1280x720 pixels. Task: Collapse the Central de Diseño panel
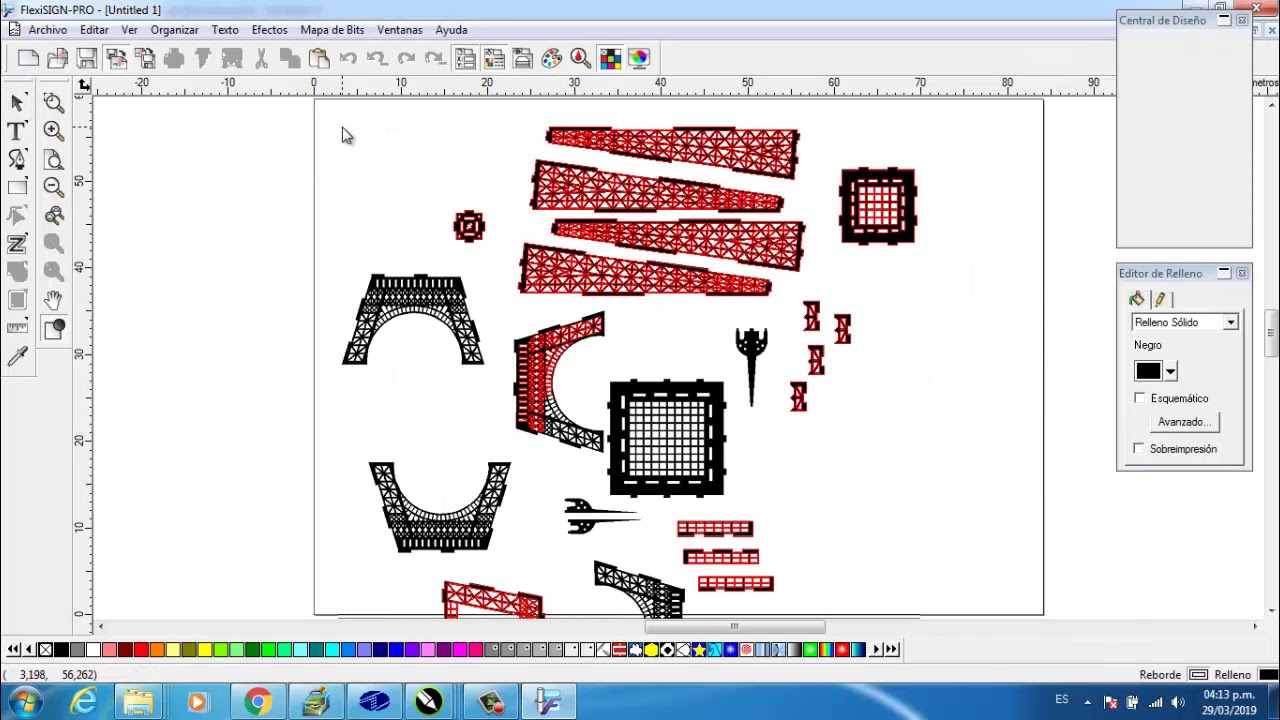pyautogui.click(x=1224, y=20)
